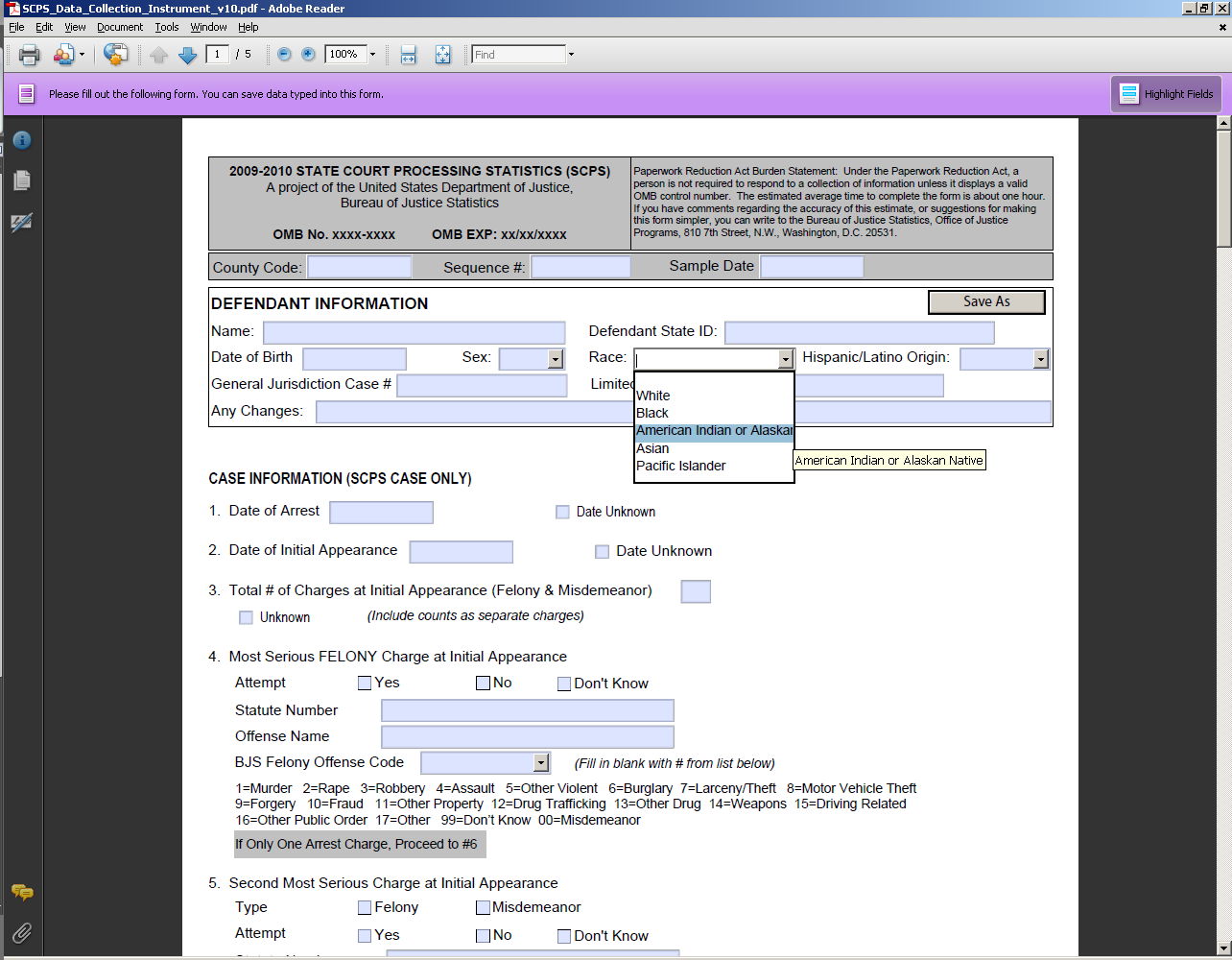Check Felony type for second charge
The image size is (1232, 960).
365,907
